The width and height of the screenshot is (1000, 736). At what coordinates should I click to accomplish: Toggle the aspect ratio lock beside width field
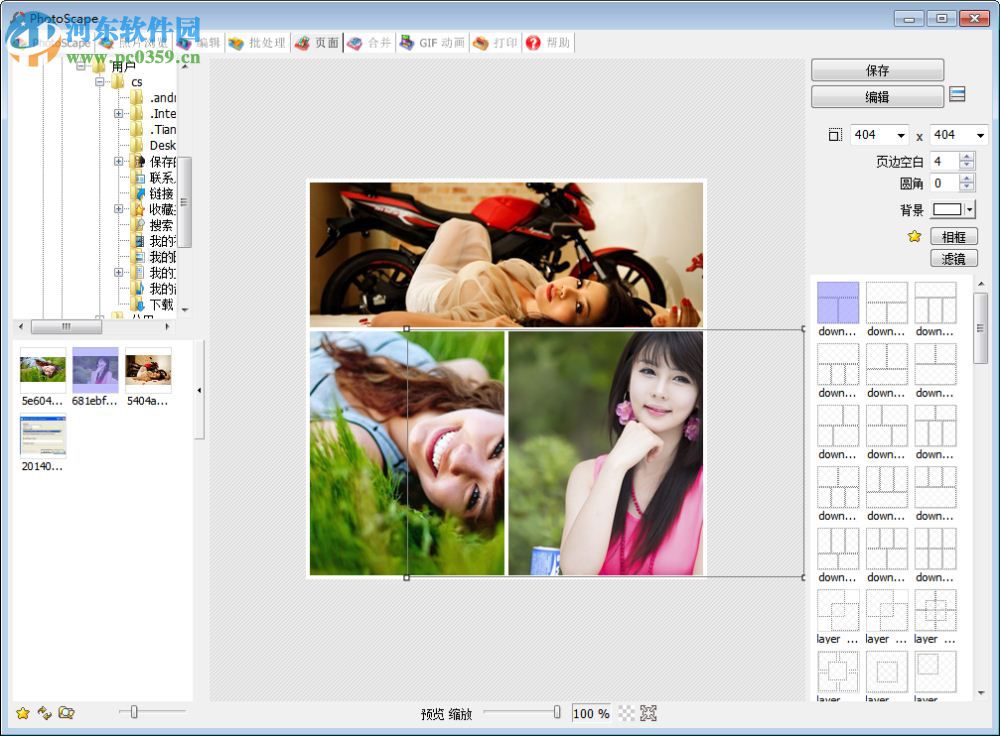[x=836, y=135]
